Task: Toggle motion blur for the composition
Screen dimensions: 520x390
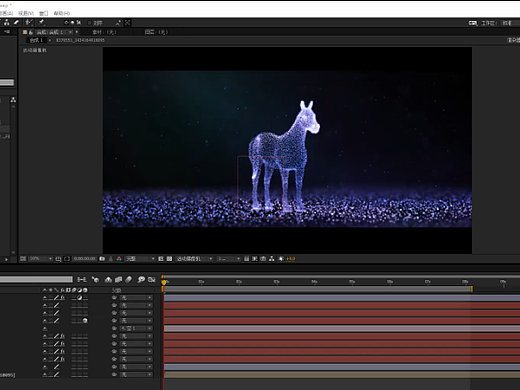Action: coord(129,279)
